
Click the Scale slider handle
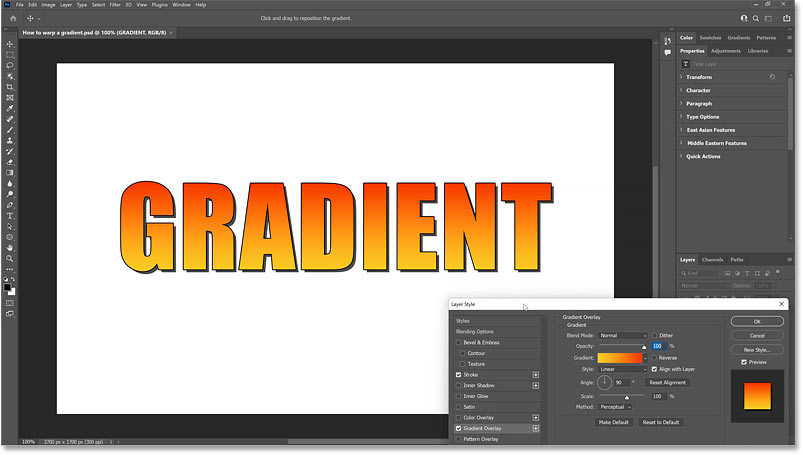click(x=626, y=398)
